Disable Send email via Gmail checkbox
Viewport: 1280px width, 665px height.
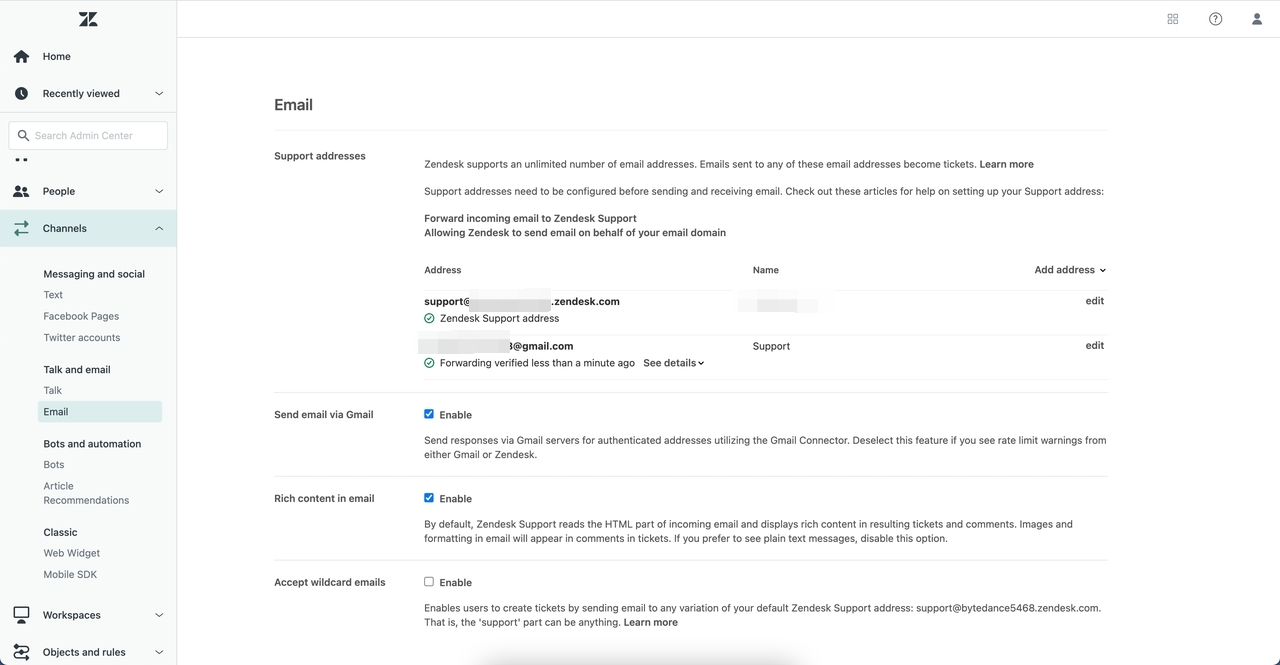click(429, 414)
